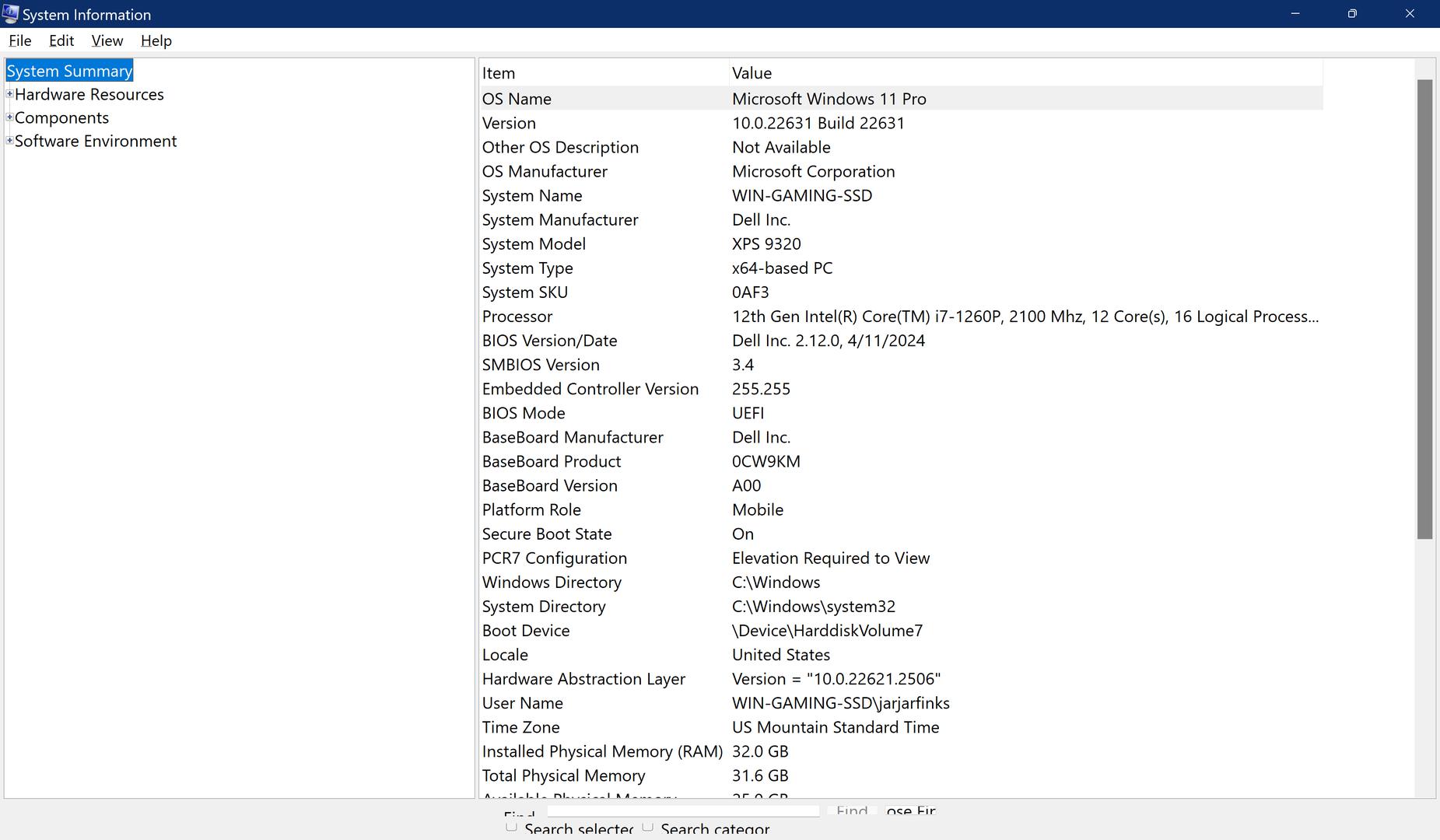
Task: Select the System Name row
Action: tap(901, 195)
